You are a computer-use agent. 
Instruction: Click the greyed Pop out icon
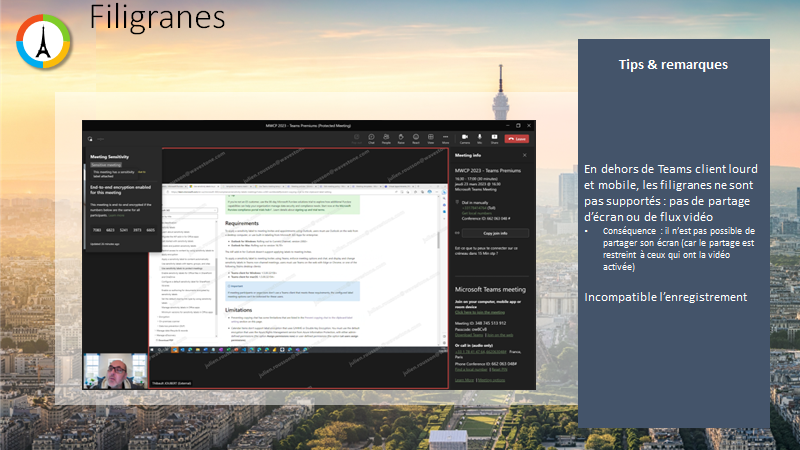click(357, 139)
